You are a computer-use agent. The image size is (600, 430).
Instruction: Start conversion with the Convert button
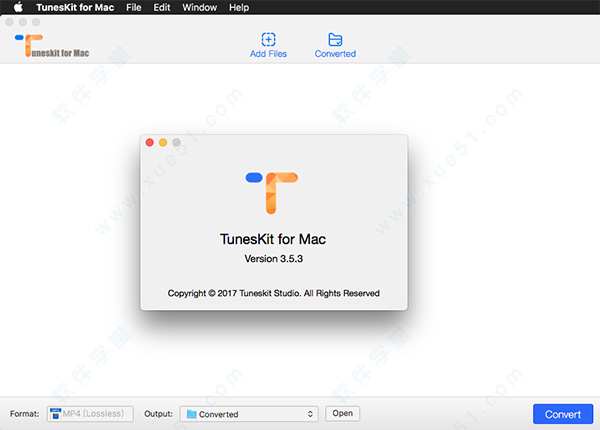(563, 414)
